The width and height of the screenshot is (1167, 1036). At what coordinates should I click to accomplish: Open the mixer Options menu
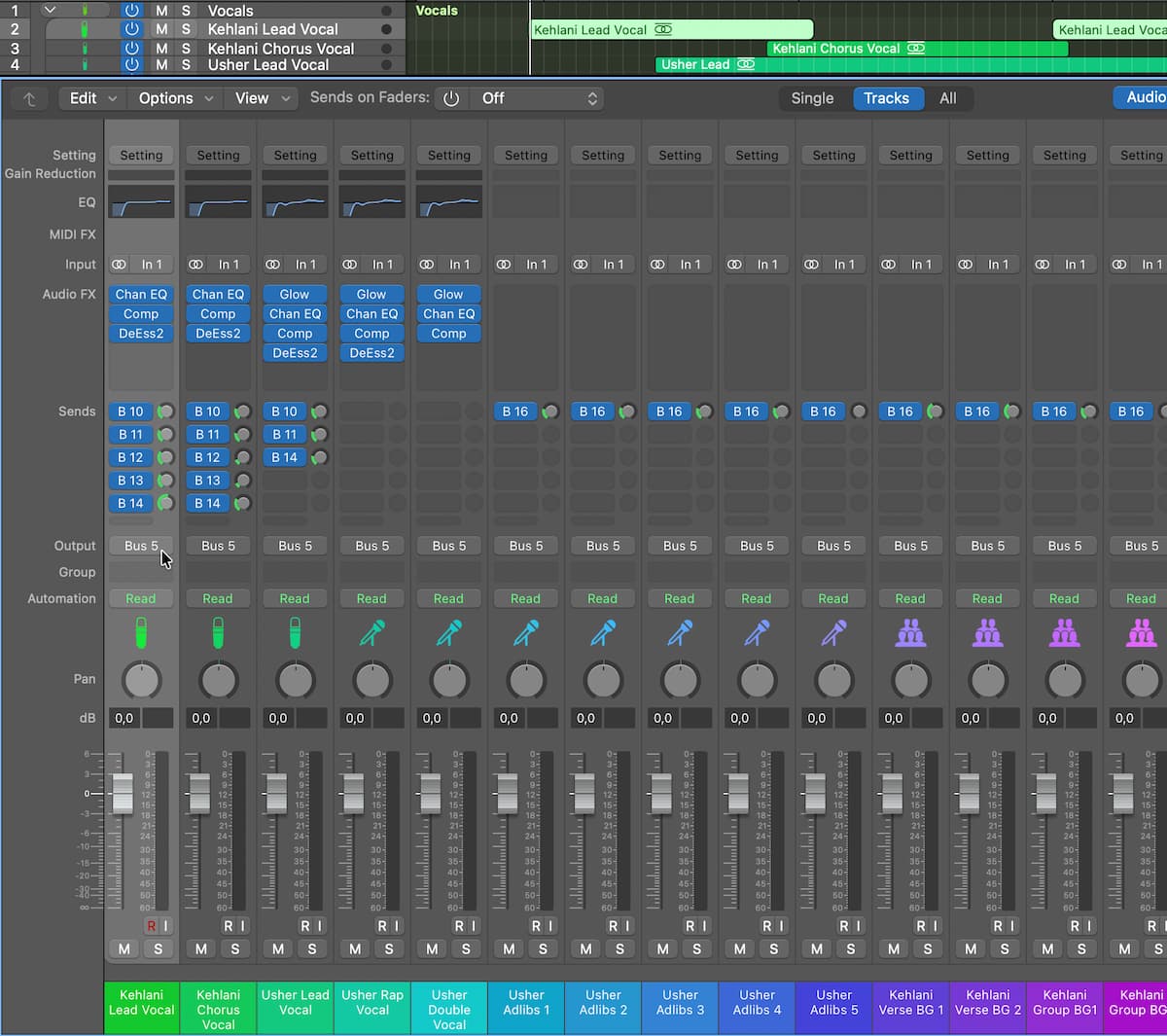176,98
